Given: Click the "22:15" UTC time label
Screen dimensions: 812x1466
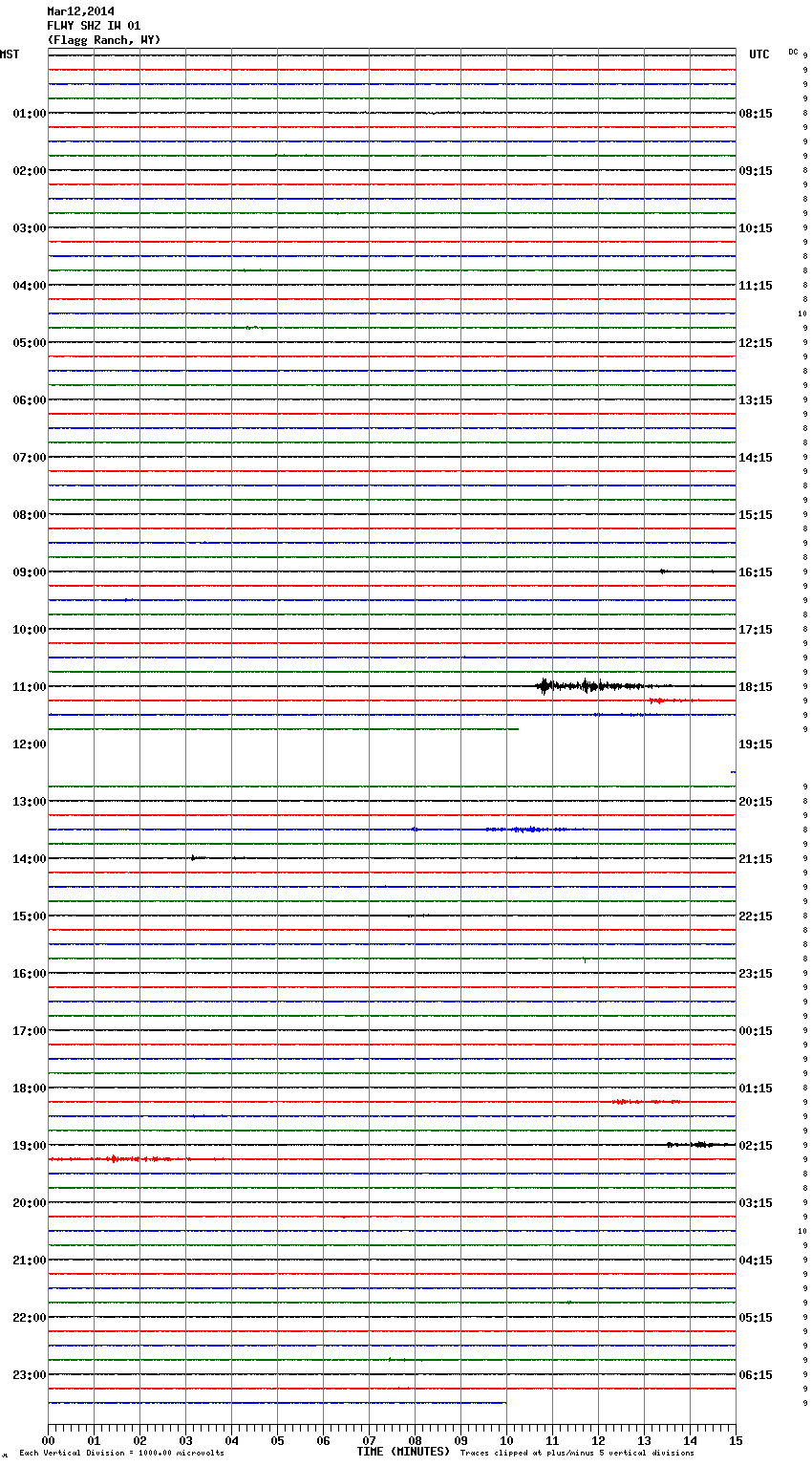Looking at the screenshot, I should point(756,916).
